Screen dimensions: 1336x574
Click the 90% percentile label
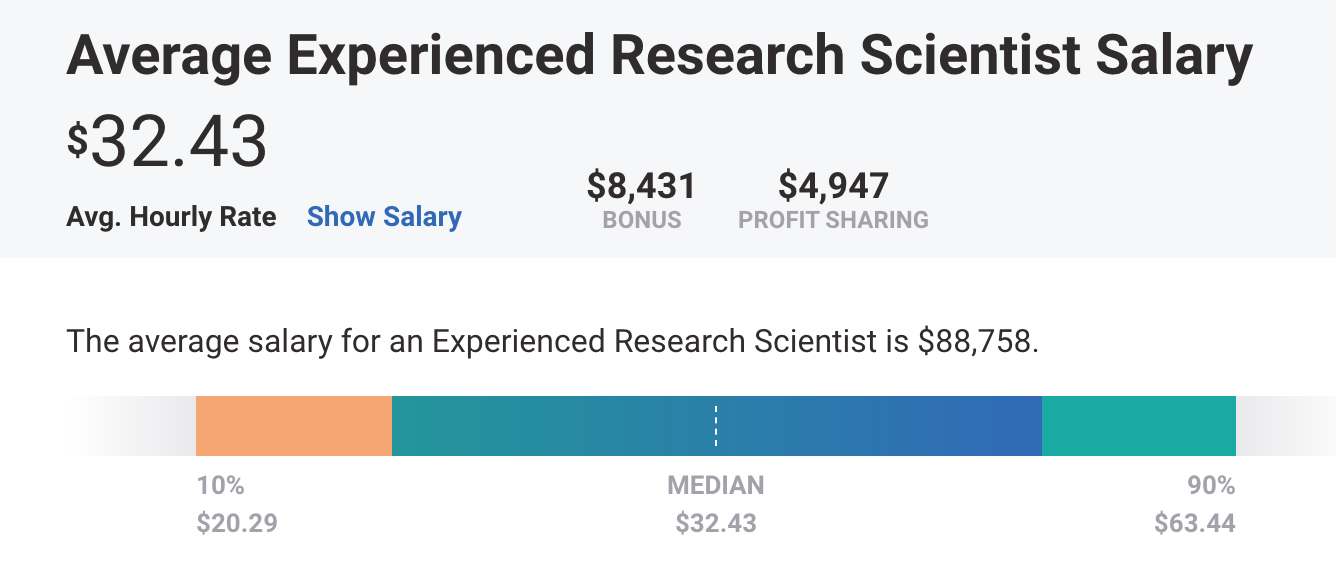point(1211,486)
